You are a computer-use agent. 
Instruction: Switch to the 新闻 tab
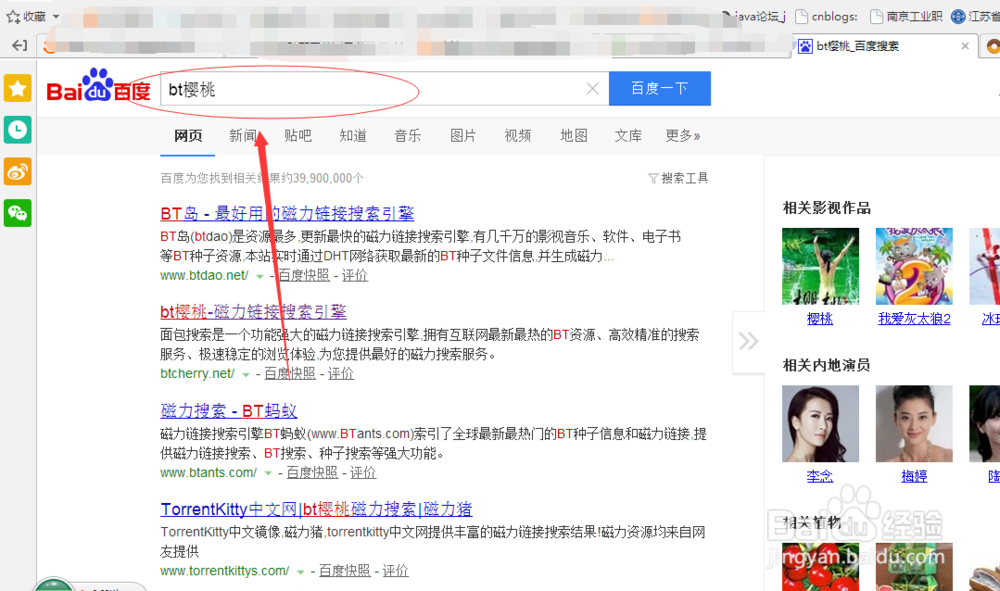pos(243,135)
